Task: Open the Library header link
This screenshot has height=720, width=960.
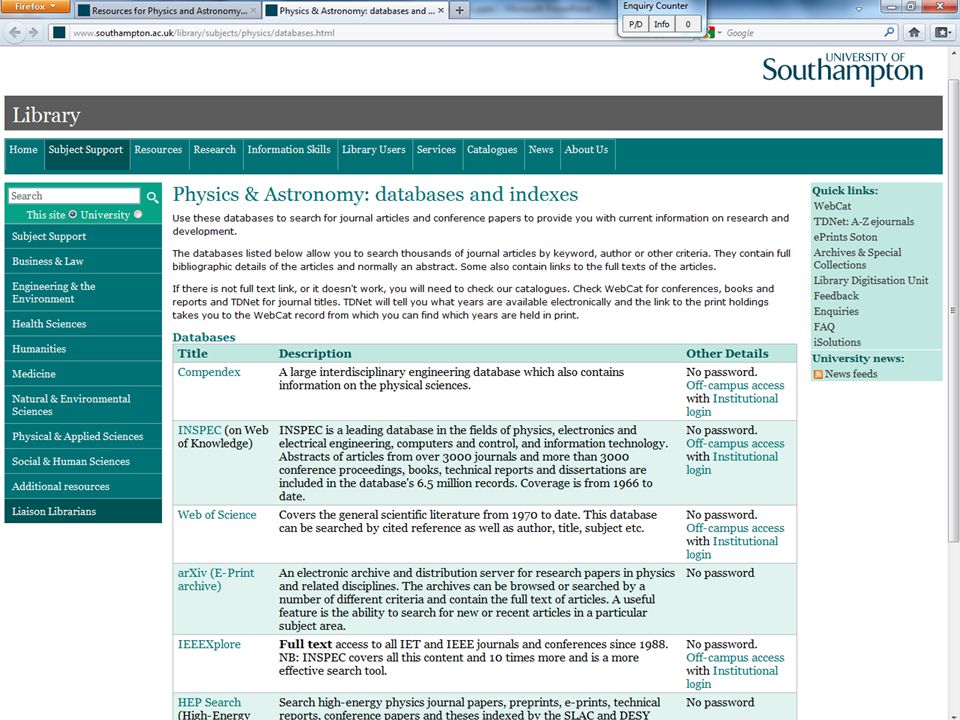Action: 46,114
